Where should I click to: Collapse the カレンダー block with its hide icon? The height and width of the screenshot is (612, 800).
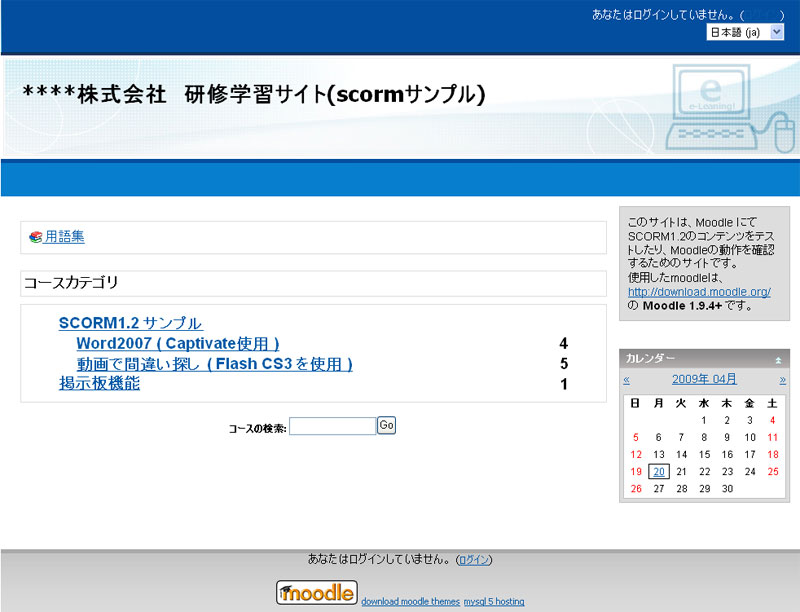pyautogui.click(x=778, y=360)
